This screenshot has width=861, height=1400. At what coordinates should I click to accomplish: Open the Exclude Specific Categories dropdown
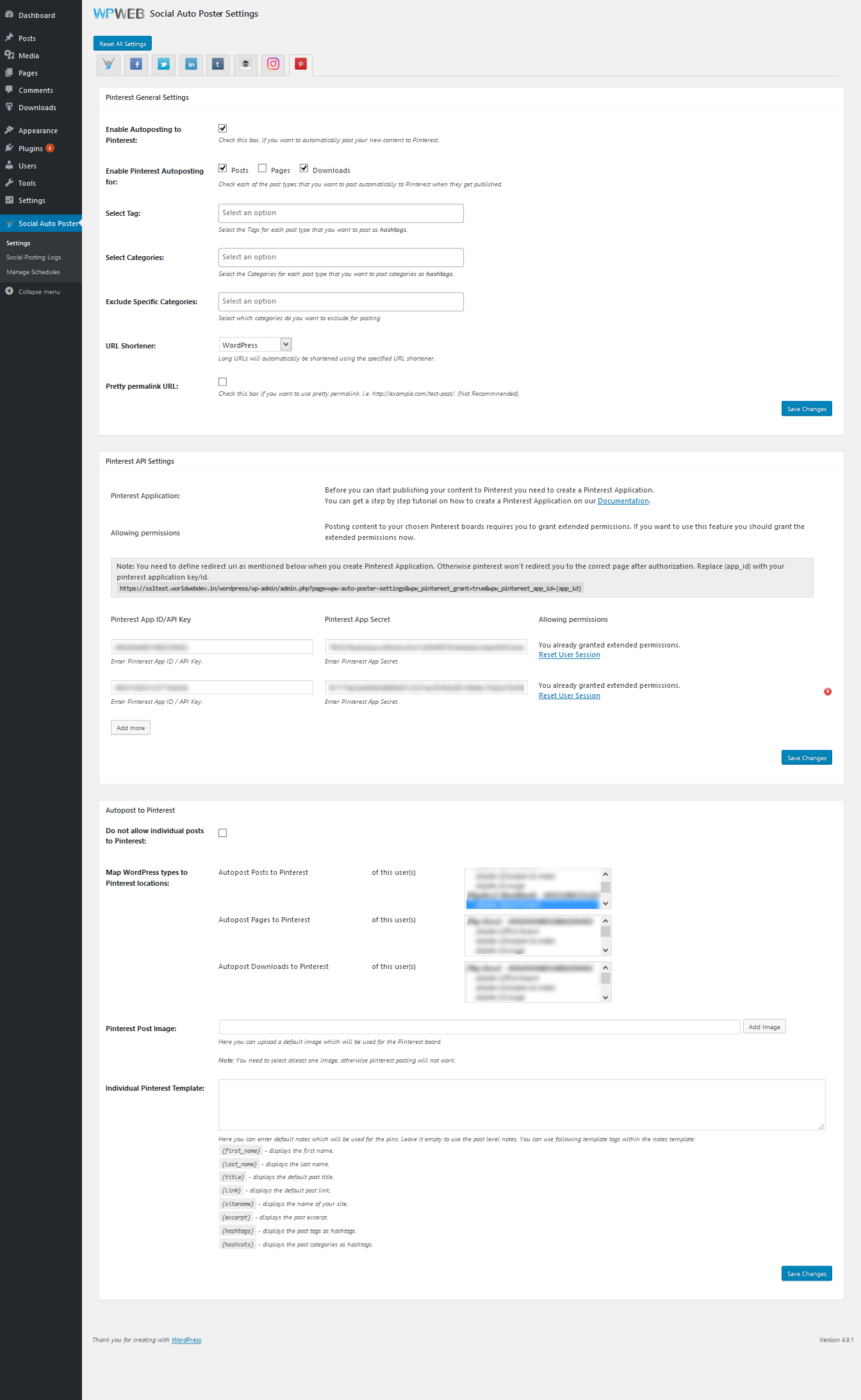click(x=341, y=302)
